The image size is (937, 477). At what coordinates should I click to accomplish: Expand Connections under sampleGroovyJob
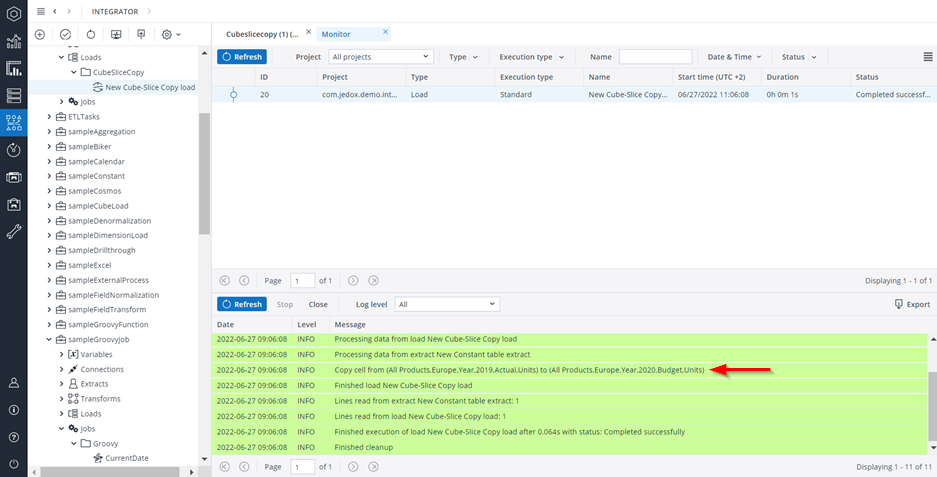point(61,369)
